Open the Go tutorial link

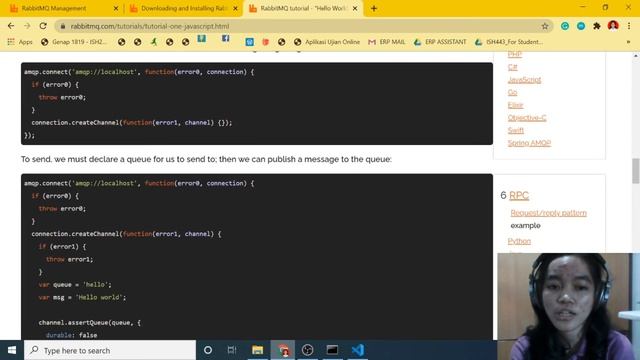pos(512,92)
